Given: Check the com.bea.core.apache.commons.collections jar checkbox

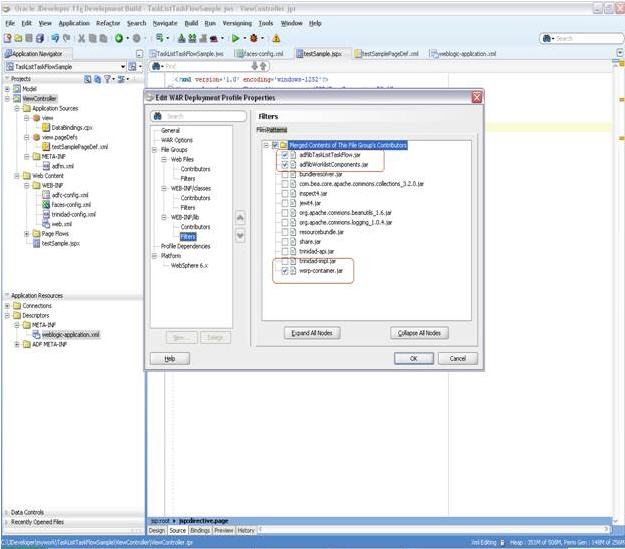Looking at the screenshot, I should 285,184.
